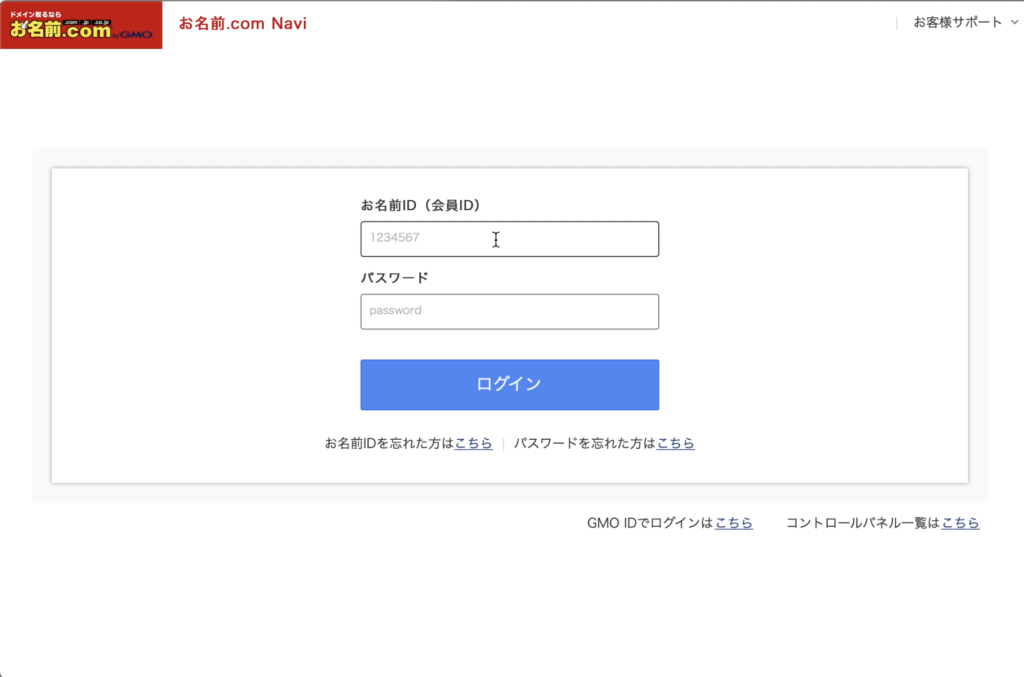Open the お客様サポート menu
Viewport: 1024px width, 677px height.
pyautogui.click(x=956, y=22)
